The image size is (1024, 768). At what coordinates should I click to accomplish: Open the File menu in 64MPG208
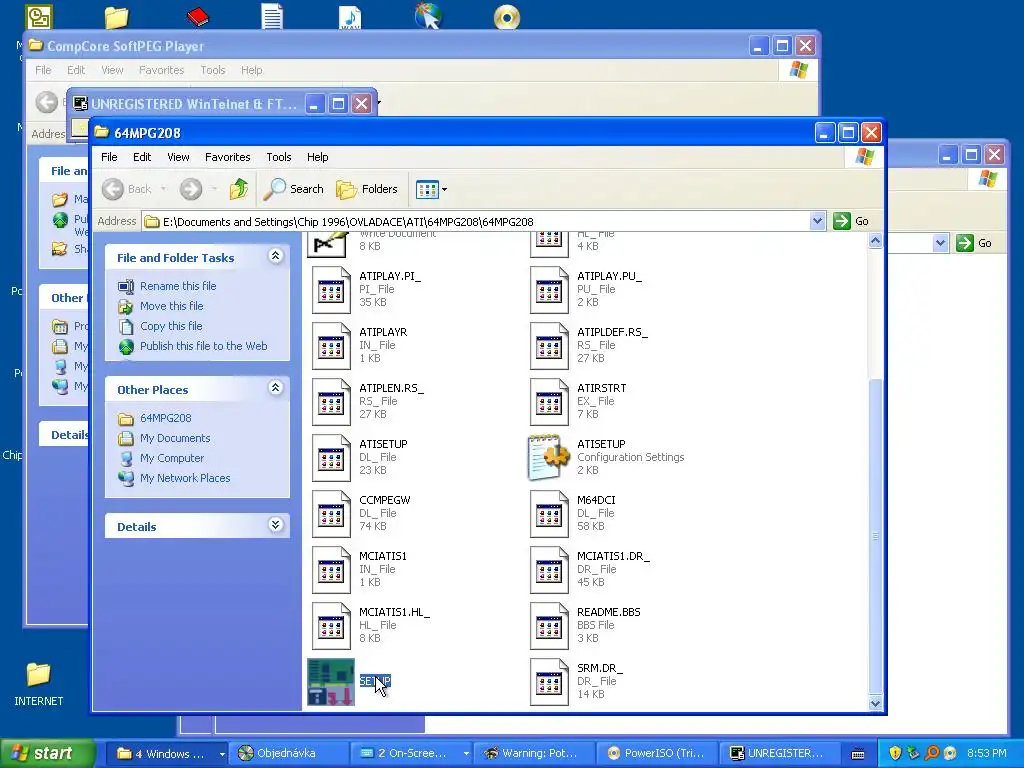109,157
